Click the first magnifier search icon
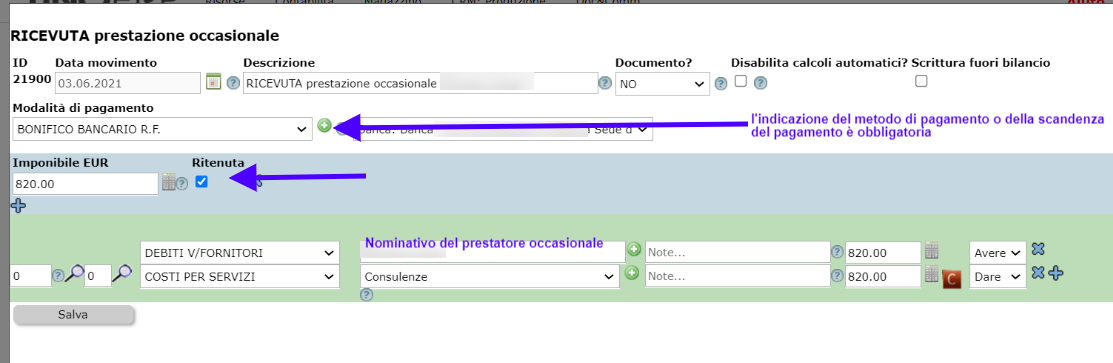The width and height of the screenshot is (1113, 363). (75, 273)
